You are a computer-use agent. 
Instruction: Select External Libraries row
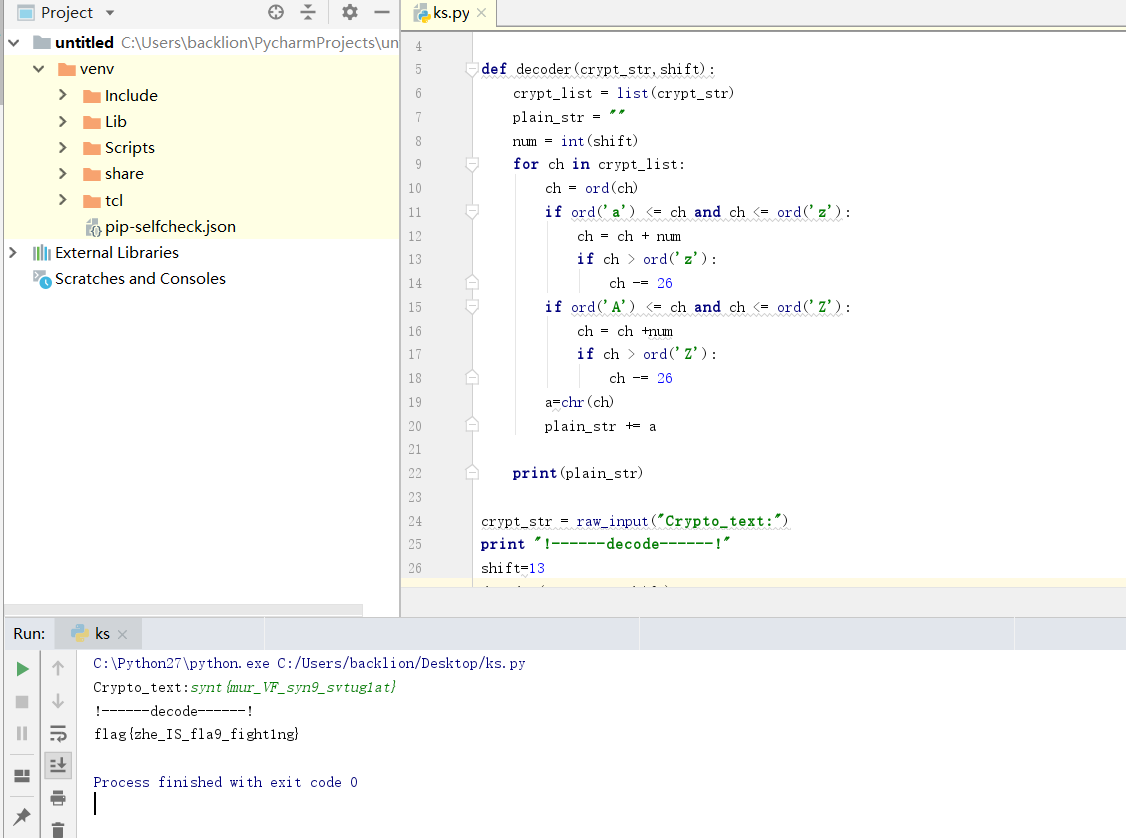(201, 253)
